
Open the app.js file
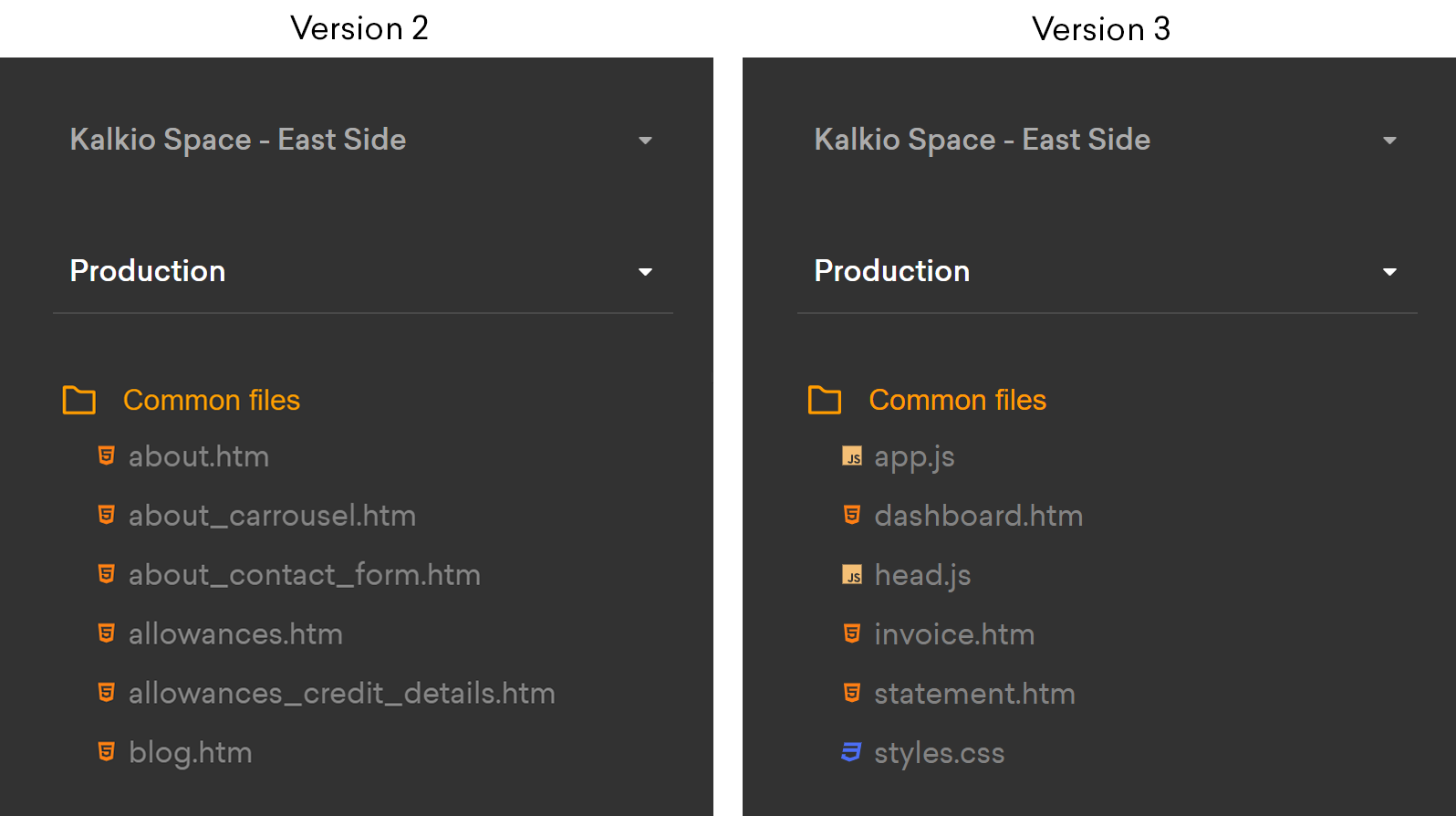(914, 457)
